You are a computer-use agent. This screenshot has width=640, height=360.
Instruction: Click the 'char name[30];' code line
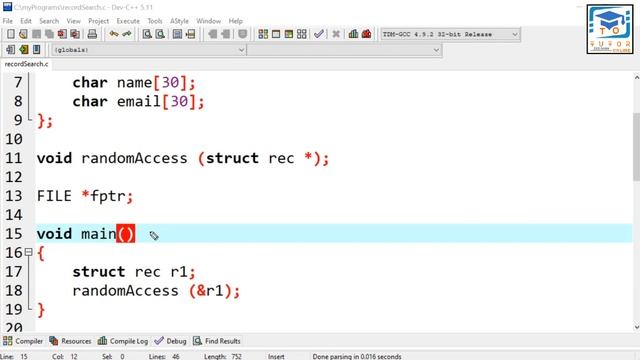pyautogui.click(x=134, y=82)
